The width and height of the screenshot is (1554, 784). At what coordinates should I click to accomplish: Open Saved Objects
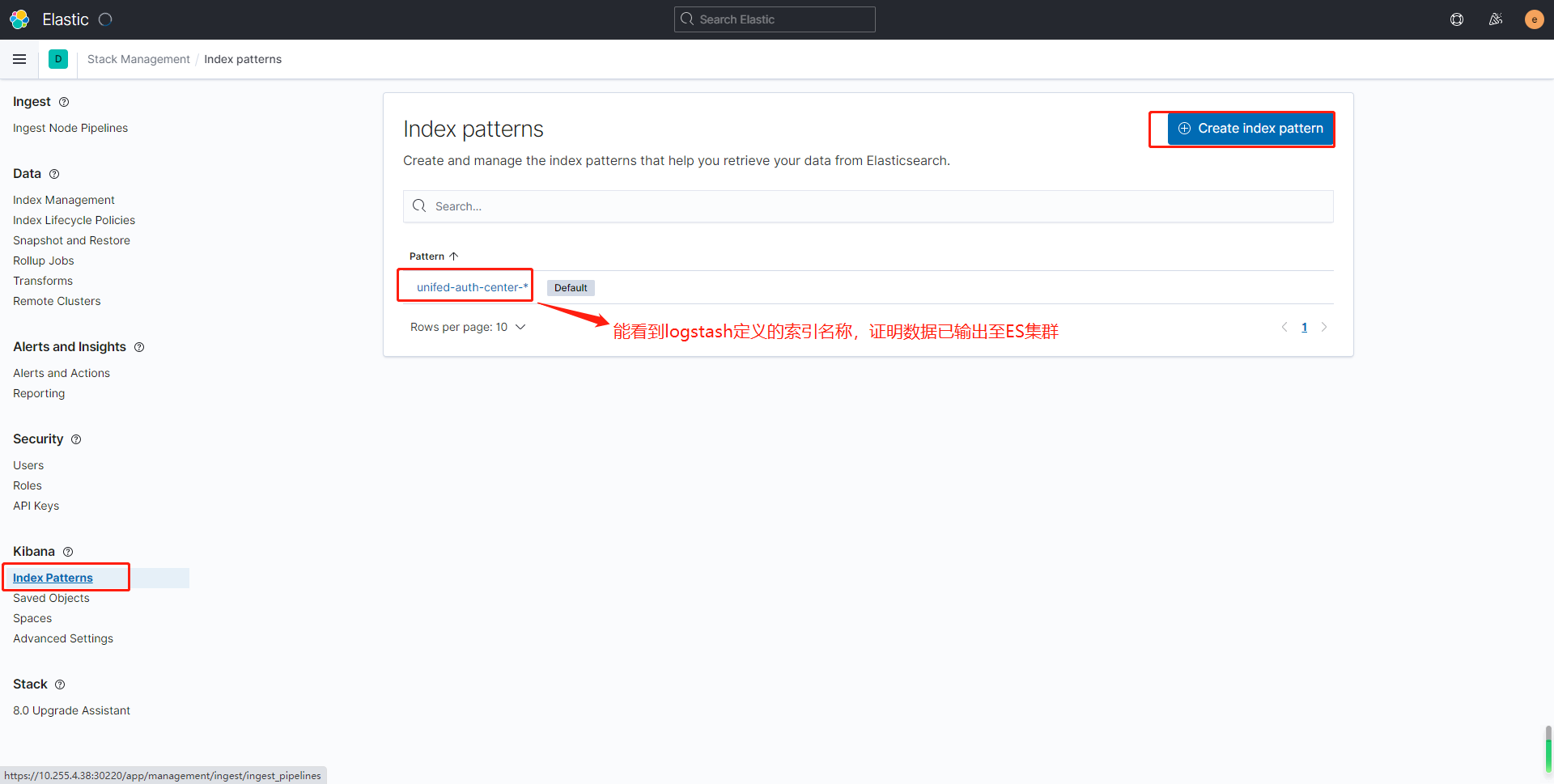tap(51, 598)
